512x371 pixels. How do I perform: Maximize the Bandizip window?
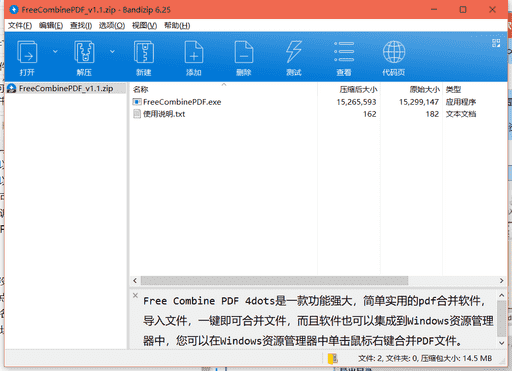pyautogui.click(x=463, y=10)
